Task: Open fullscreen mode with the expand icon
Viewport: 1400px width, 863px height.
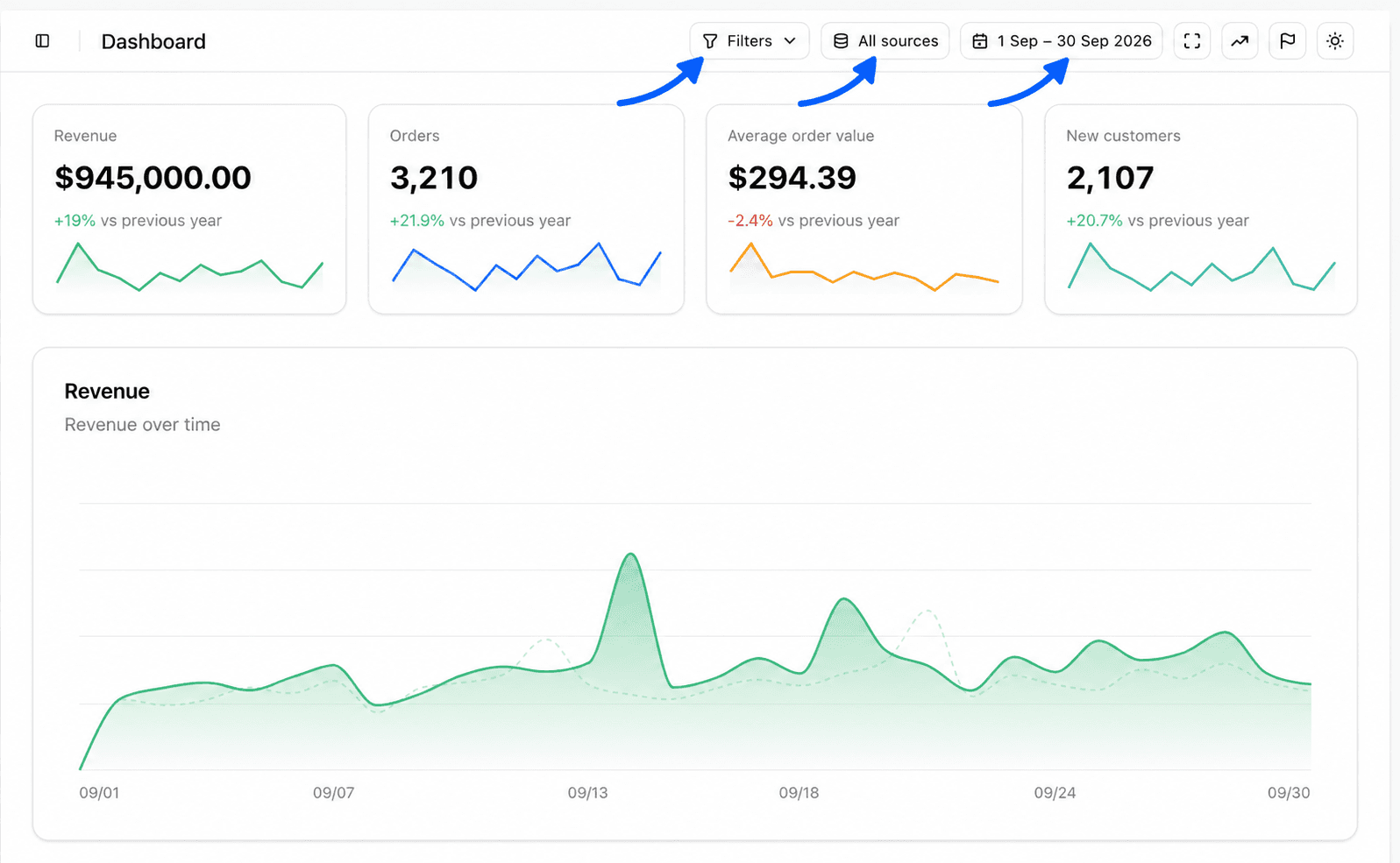Action: 1191,41
